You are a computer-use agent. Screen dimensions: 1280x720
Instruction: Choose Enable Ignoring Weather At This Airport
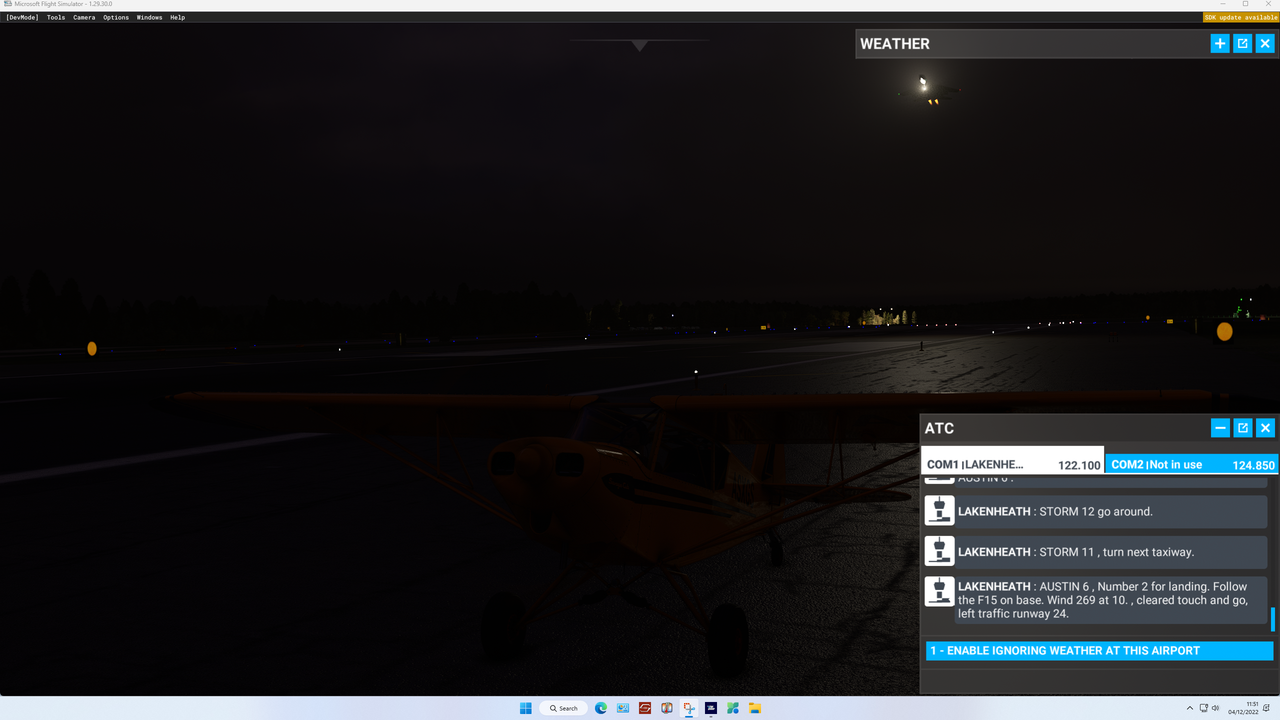(x=1099, y=651)
